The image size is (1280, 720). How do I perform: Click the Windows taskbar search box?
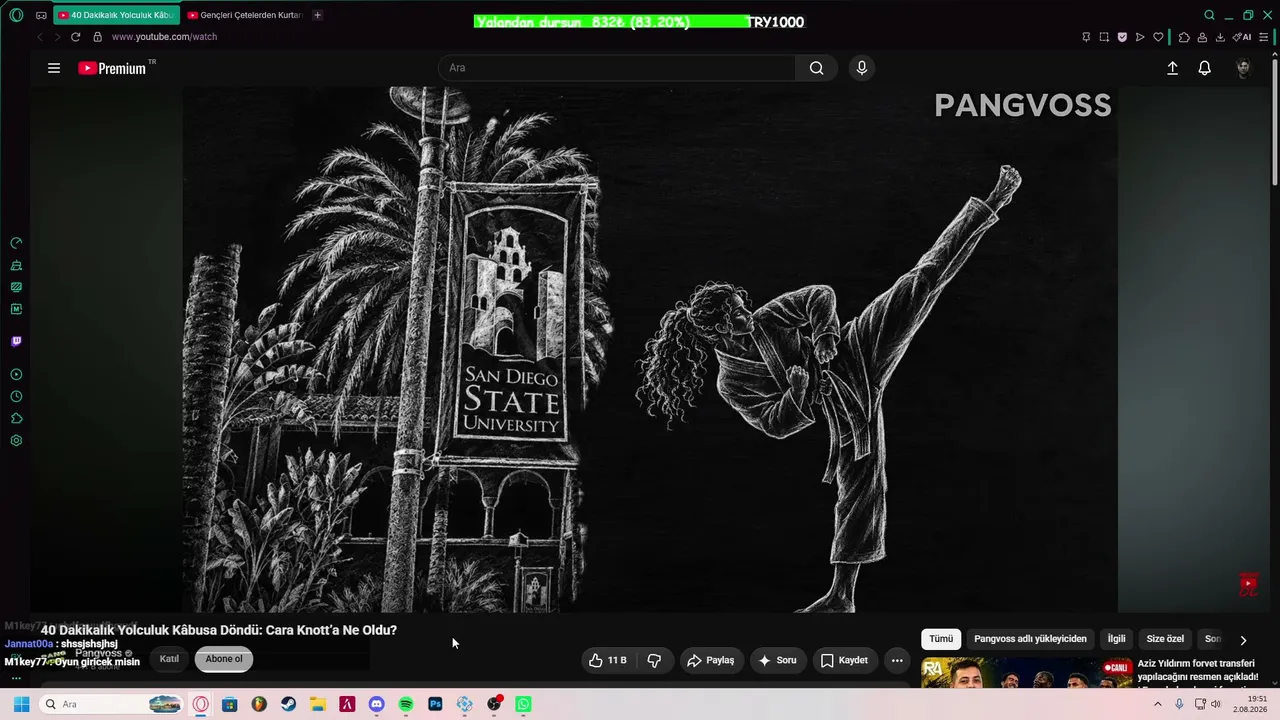112,704
